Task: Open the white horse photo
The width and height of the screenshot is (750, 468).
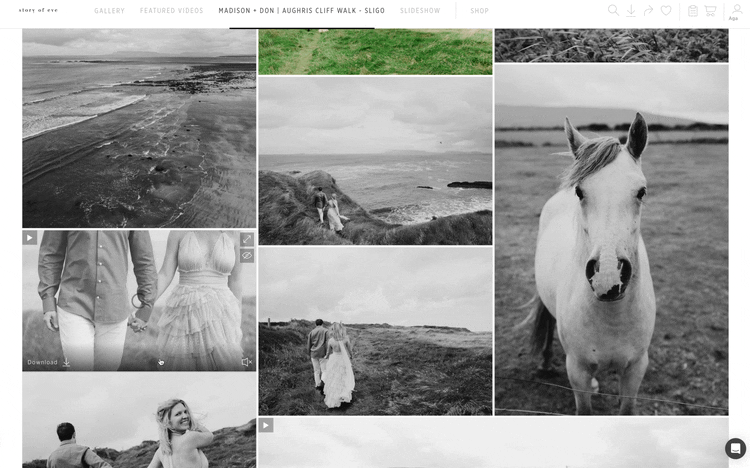Action: point(611,239)
